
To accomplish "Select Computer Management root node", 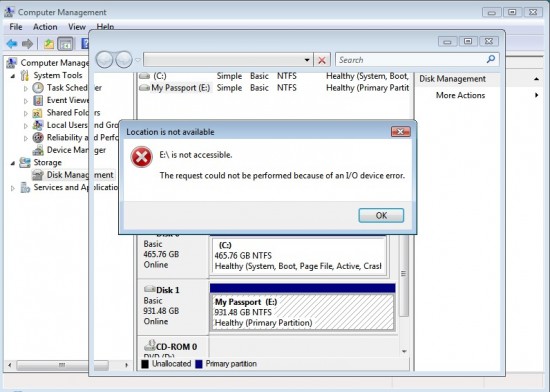I will click(x=49, y=63).
